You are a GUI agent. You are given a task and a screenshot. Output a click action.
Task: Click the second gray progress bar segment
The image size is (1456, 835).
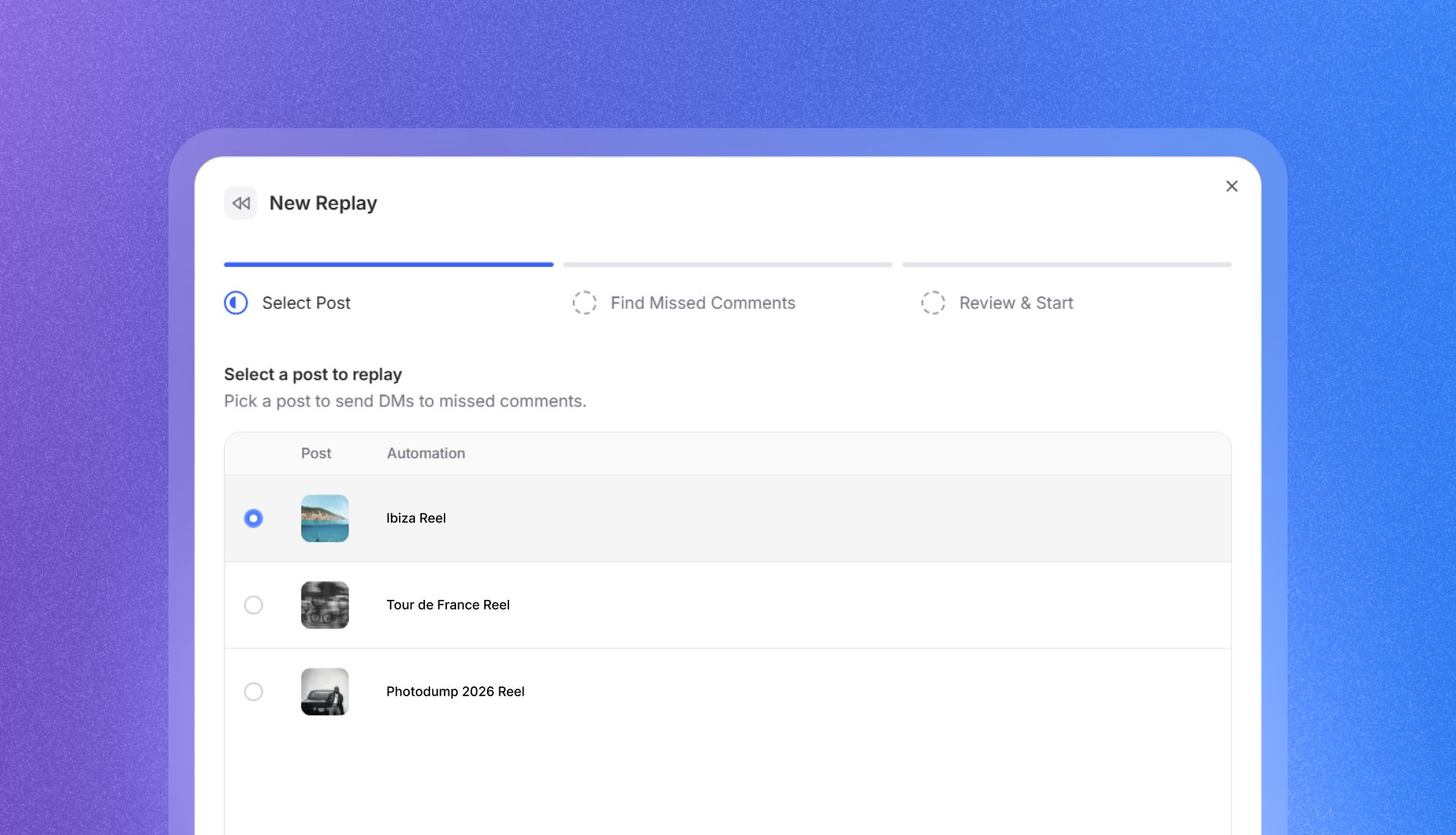pyautogui.click(x=728, y=265)
